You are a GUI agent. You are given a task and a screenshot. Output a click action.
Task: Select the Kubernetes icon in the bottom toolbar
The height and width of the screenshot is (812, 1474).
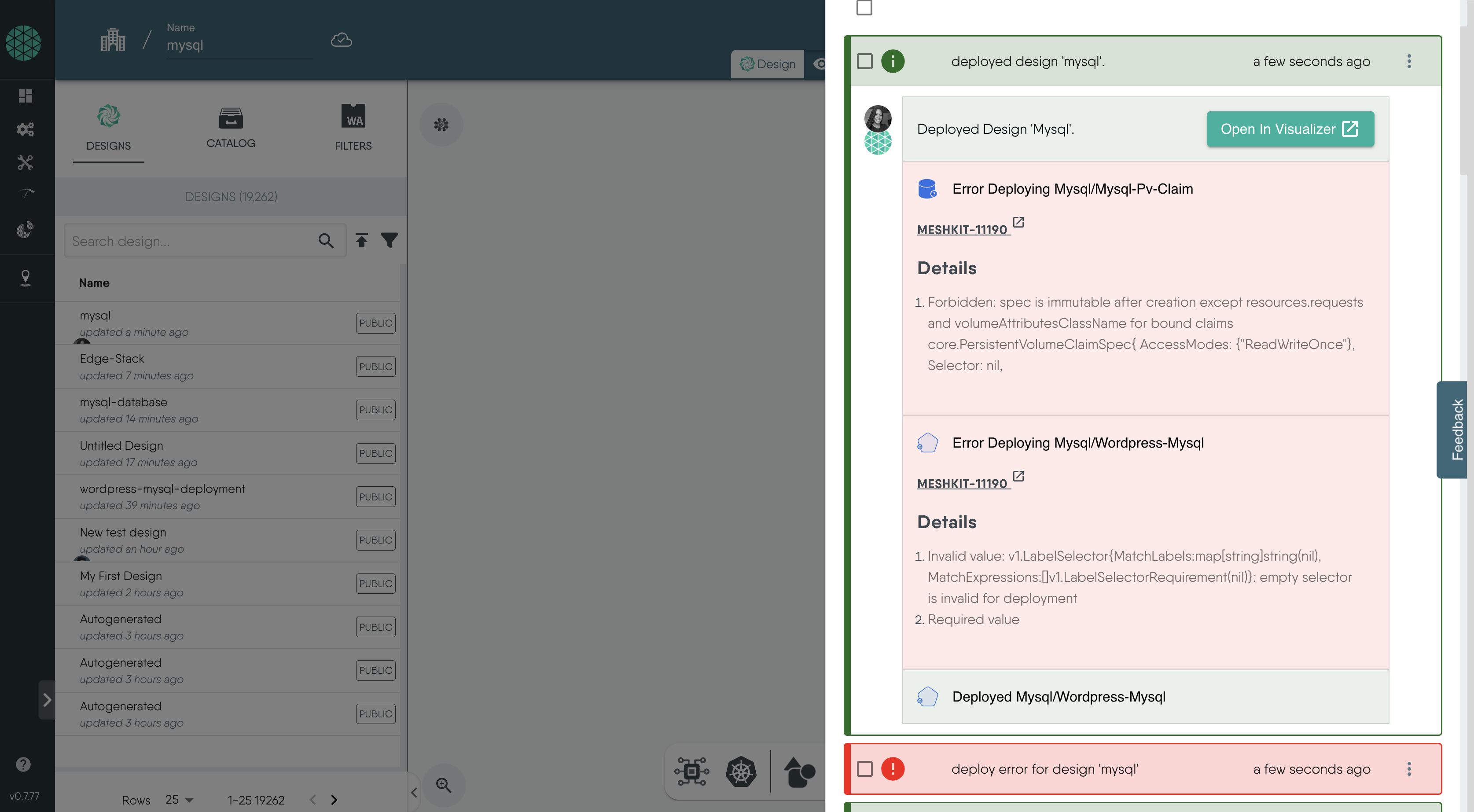(741, 772)
